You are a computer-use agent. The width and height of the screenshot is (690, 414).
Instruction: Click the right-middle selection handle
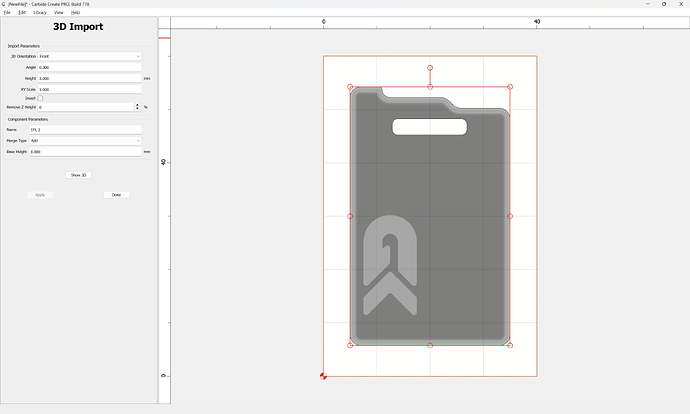pos(510,216)
